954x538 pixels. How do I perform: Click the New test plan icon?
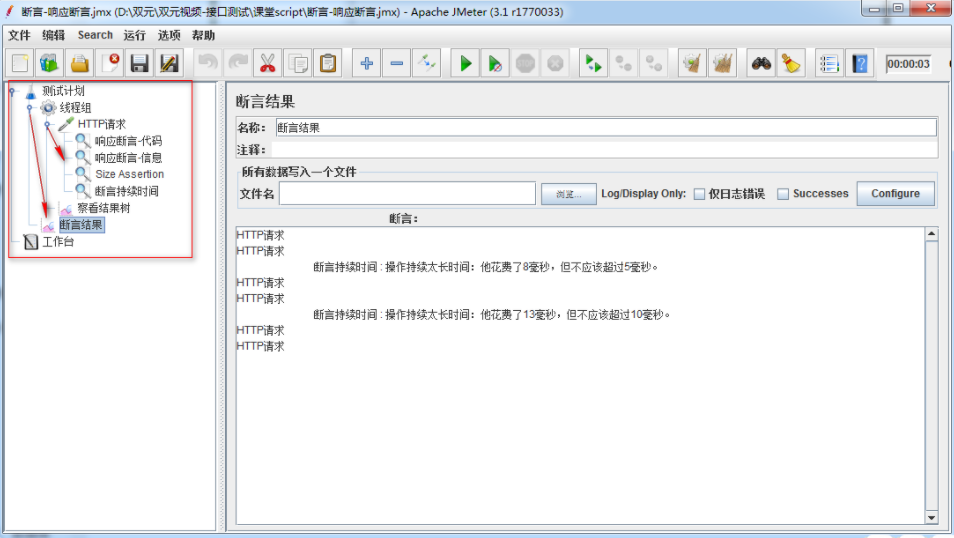click(19, 63)
